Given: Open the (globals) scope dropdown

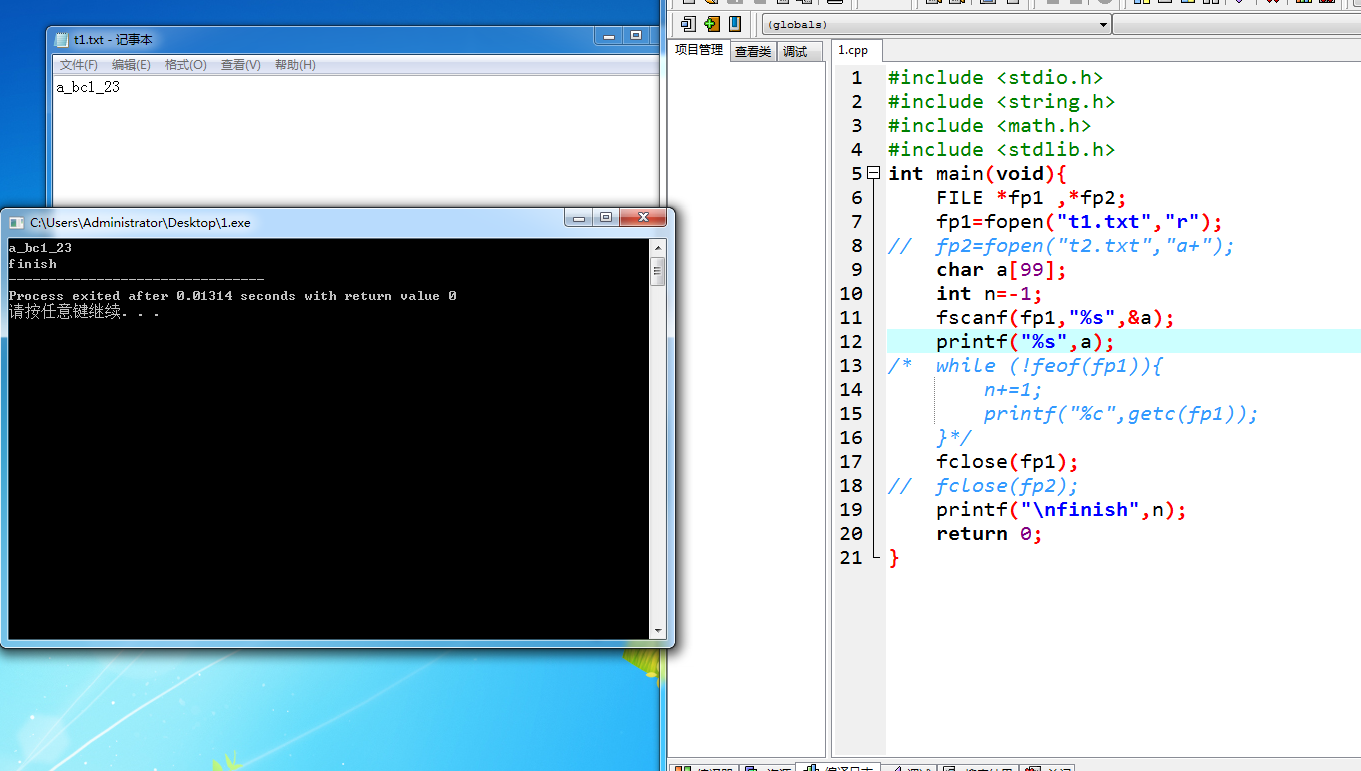Looking at the screenshot, I should (x=937, y=24).
